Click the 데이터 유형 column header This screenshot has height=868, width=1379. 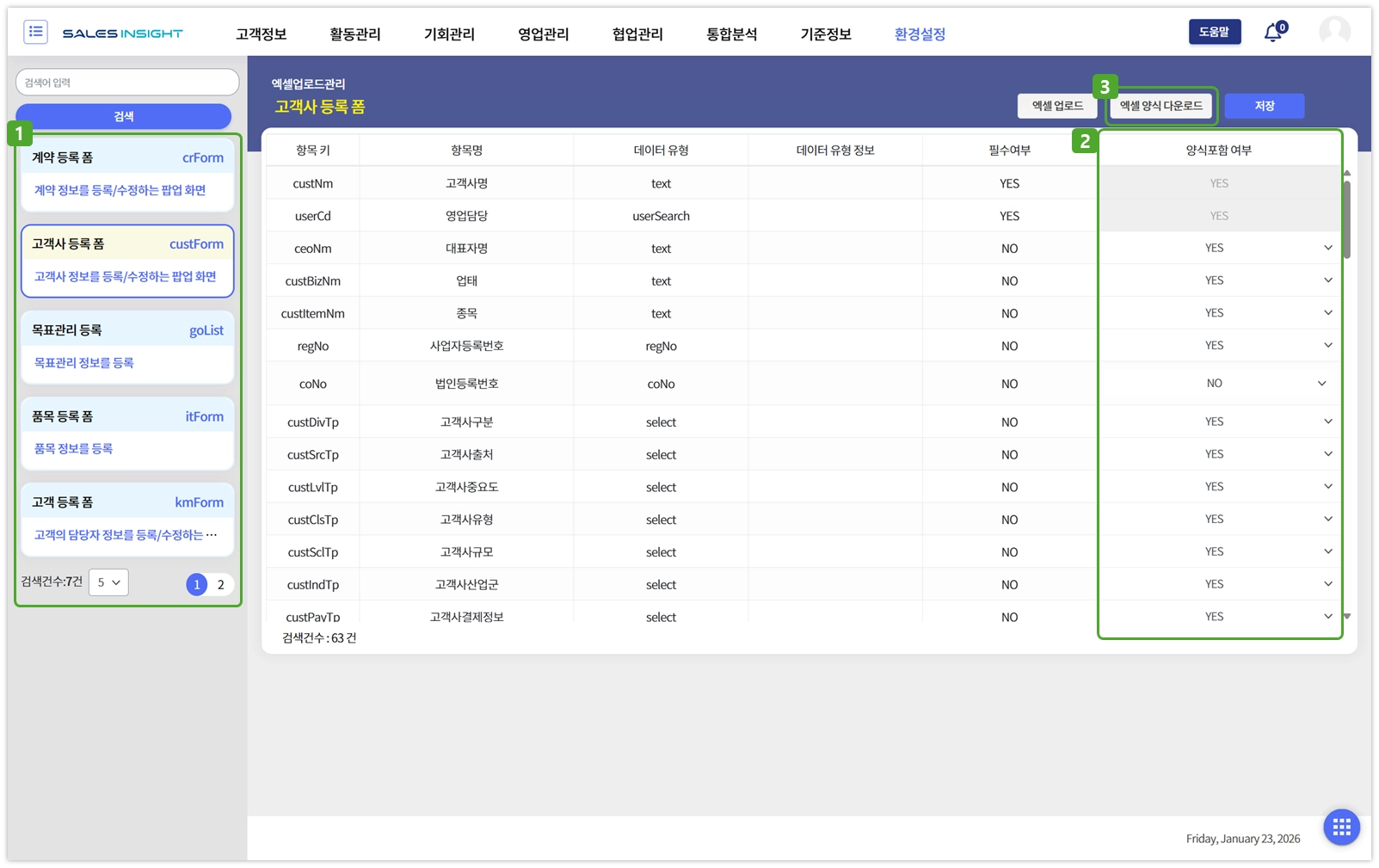(x=661, y=150)
